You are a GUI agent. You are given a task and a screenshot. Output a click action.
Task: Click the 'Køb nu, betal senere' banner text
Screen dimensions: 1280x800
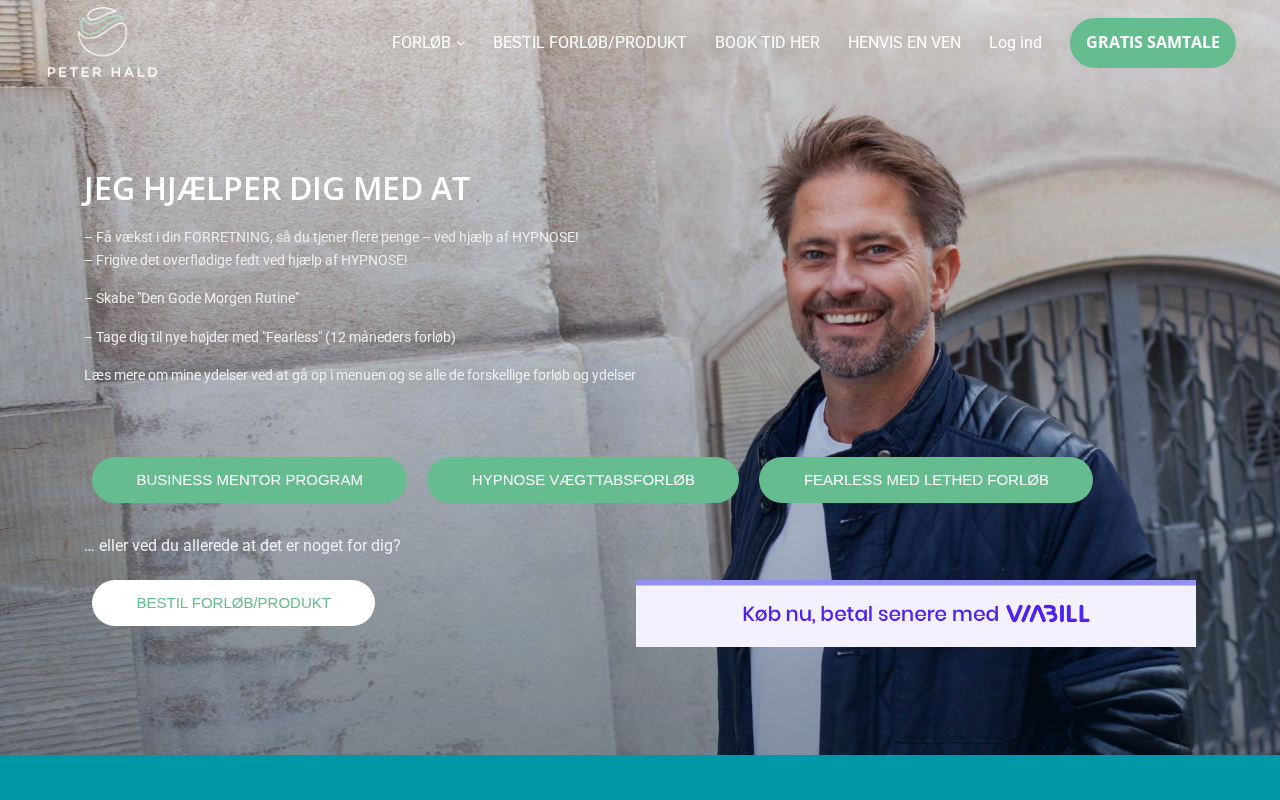click(x=870, y=614)
